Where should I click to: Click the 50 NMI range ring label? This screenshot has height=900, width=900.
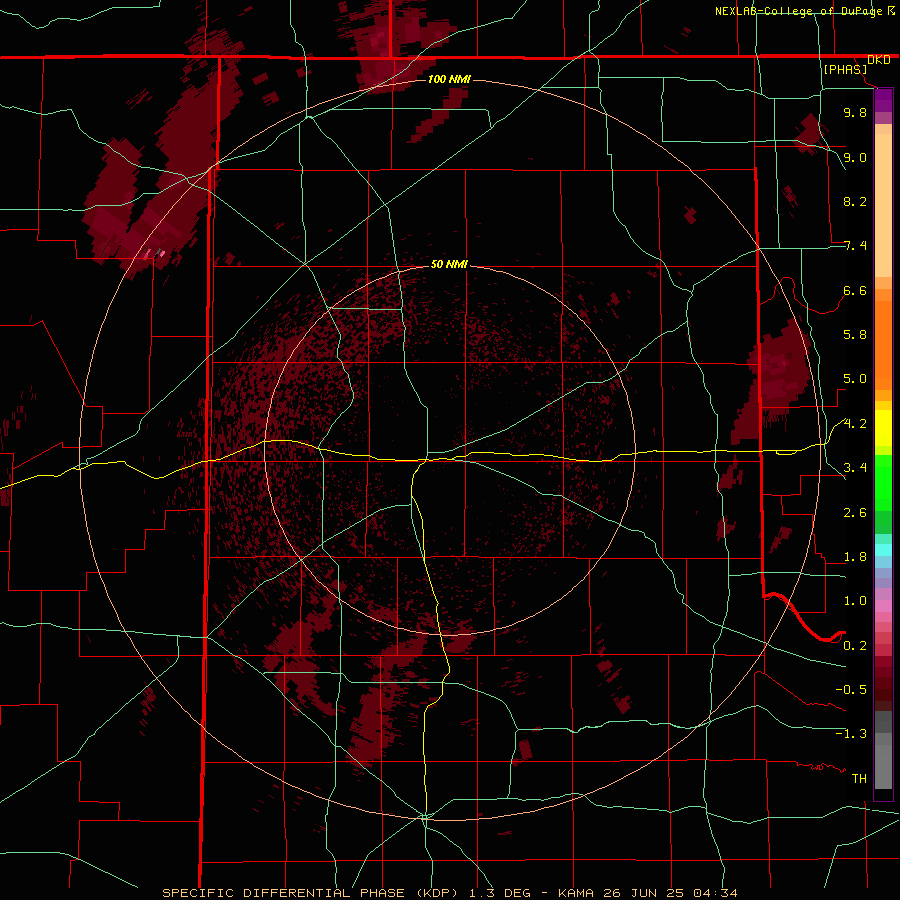(449, 264)
